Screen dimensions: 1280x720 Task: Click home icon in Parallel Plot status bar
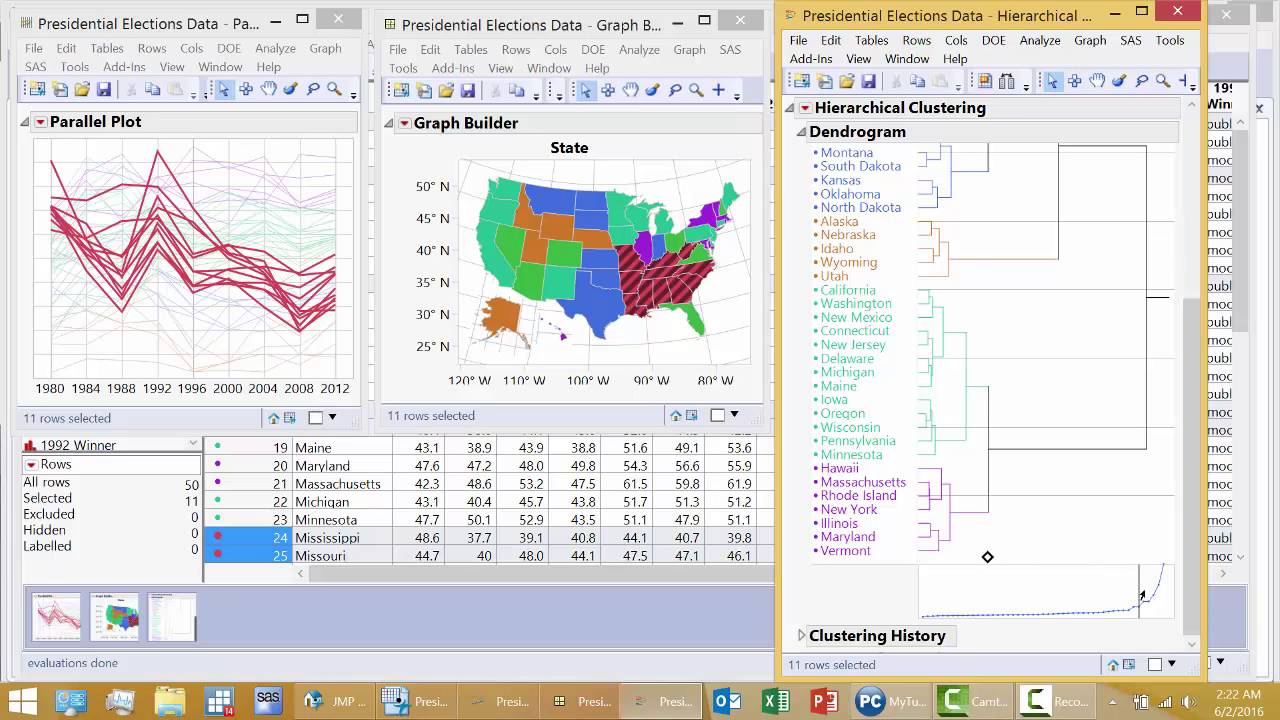[x=273, y=418]
